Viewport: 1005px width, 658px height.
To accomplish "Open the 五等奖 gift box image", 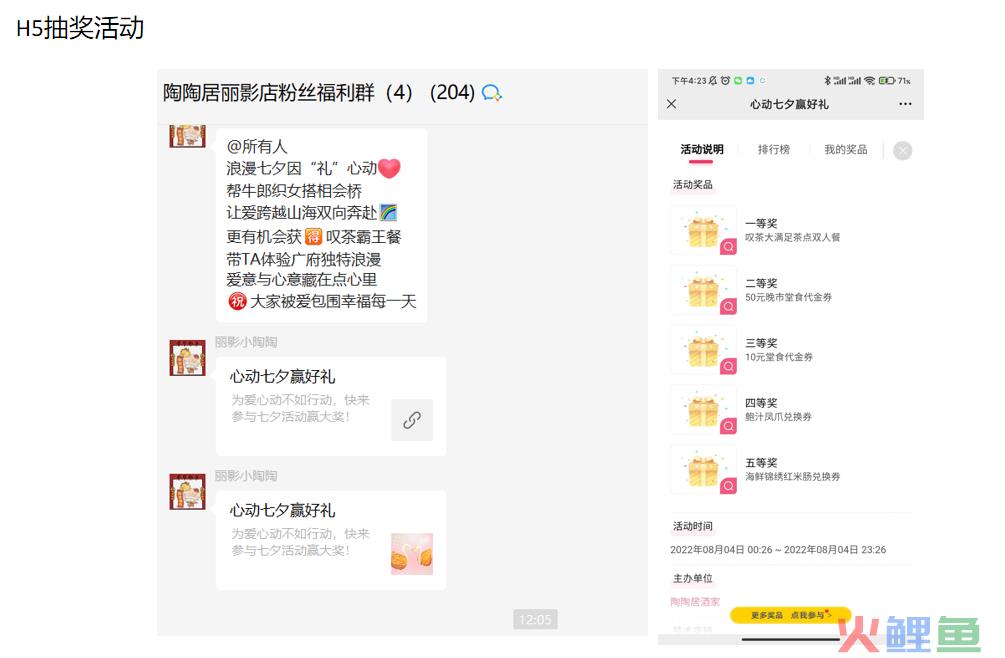I will pyautogui.click(x=703, y=469).
